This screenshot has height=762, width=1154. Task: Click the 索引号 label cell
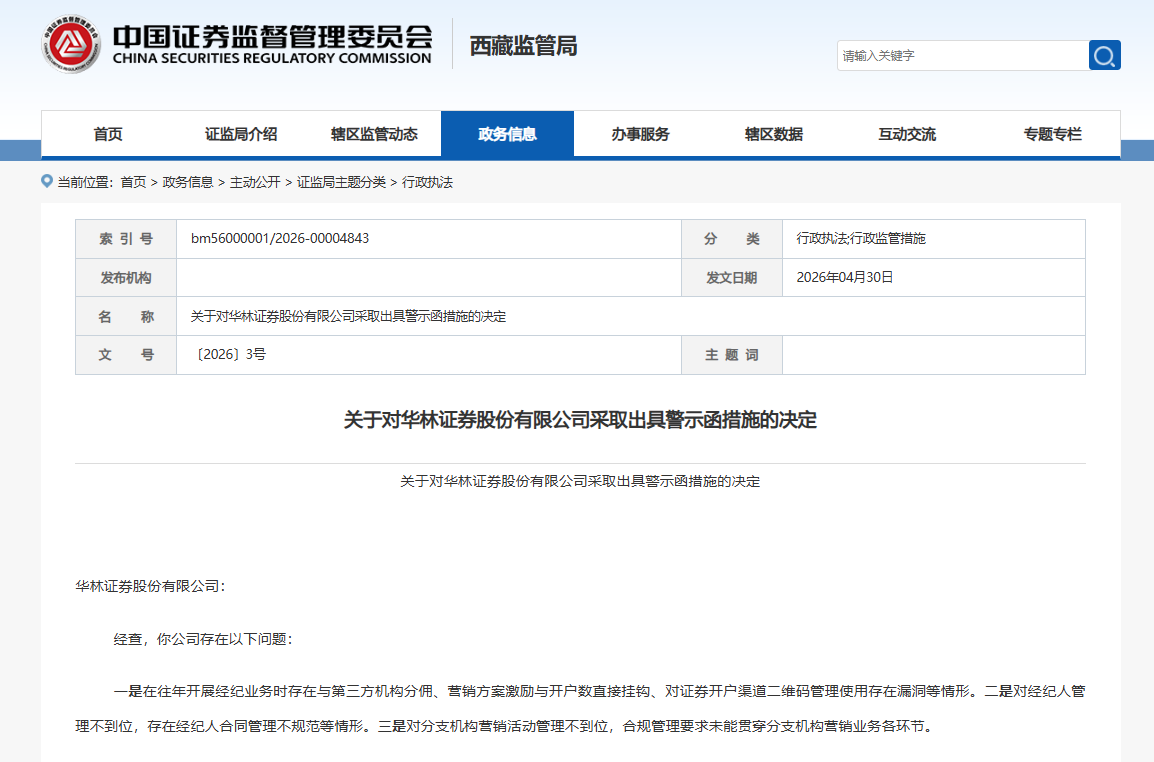[x=126, y=239]
